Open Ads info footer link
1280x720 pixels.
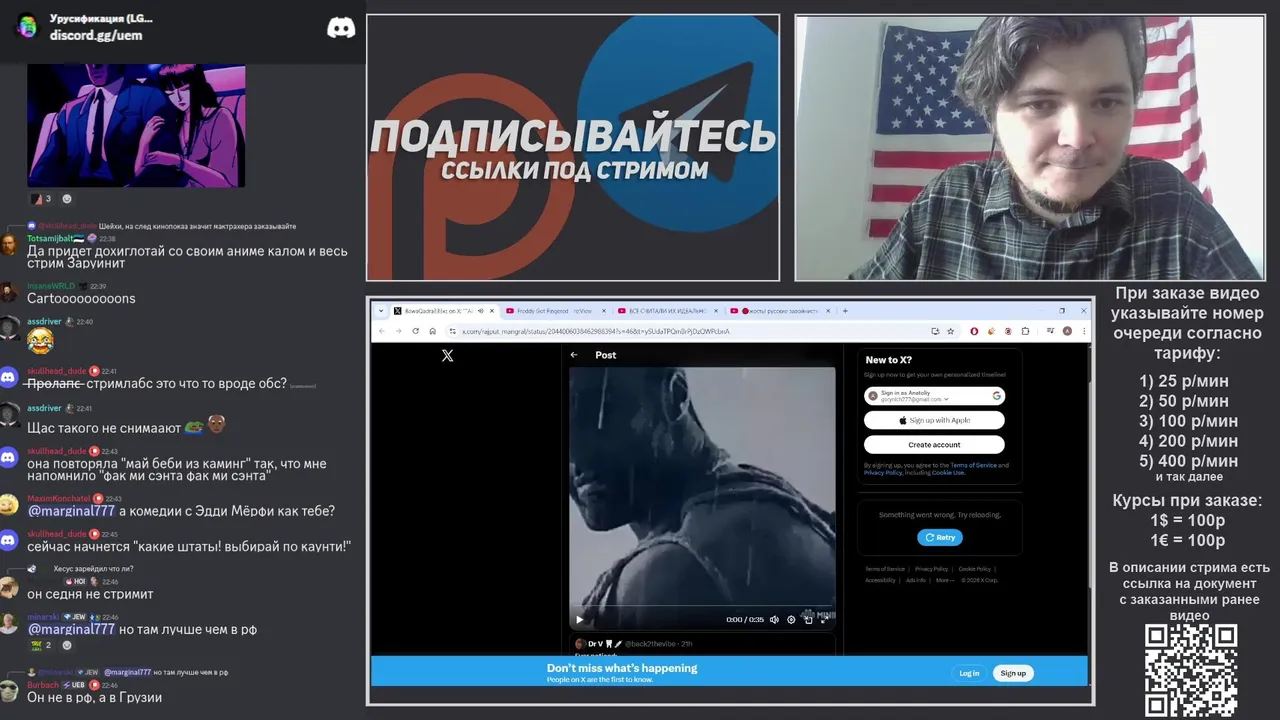point(916,580)
